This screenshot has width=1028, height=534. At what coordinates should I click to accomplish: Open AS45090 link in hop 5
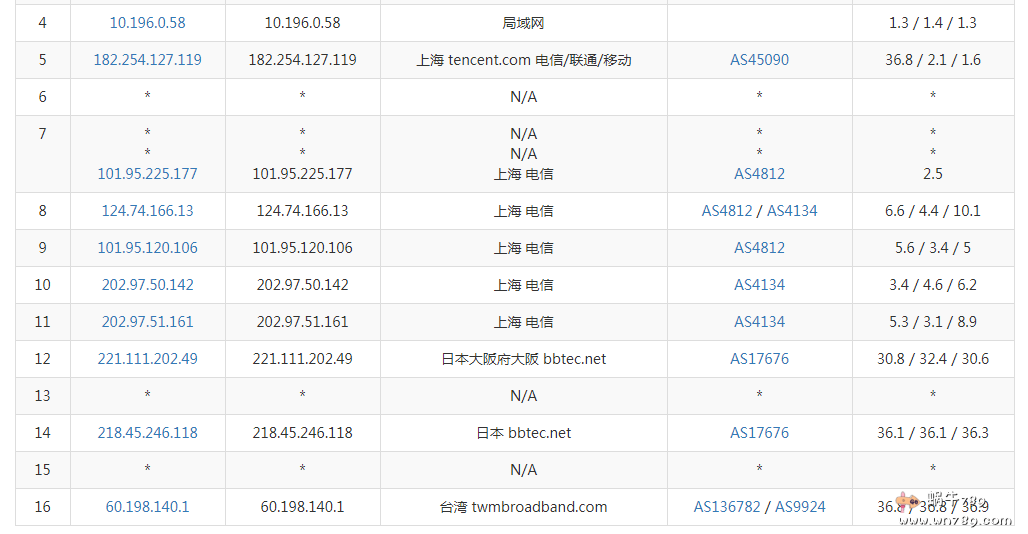pos(759,59)
